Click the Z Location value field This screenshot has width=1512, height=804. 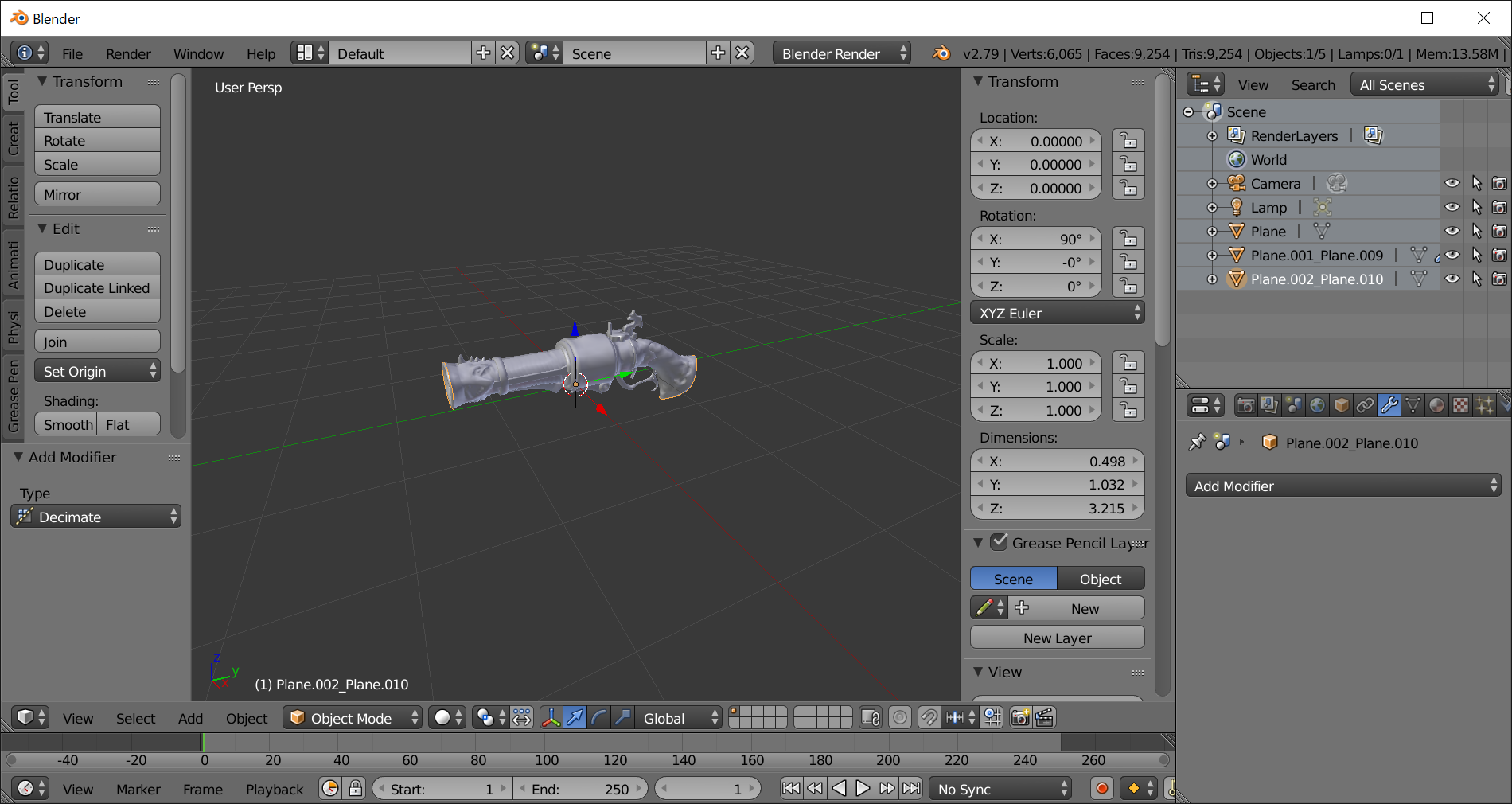coord(1035,189)
